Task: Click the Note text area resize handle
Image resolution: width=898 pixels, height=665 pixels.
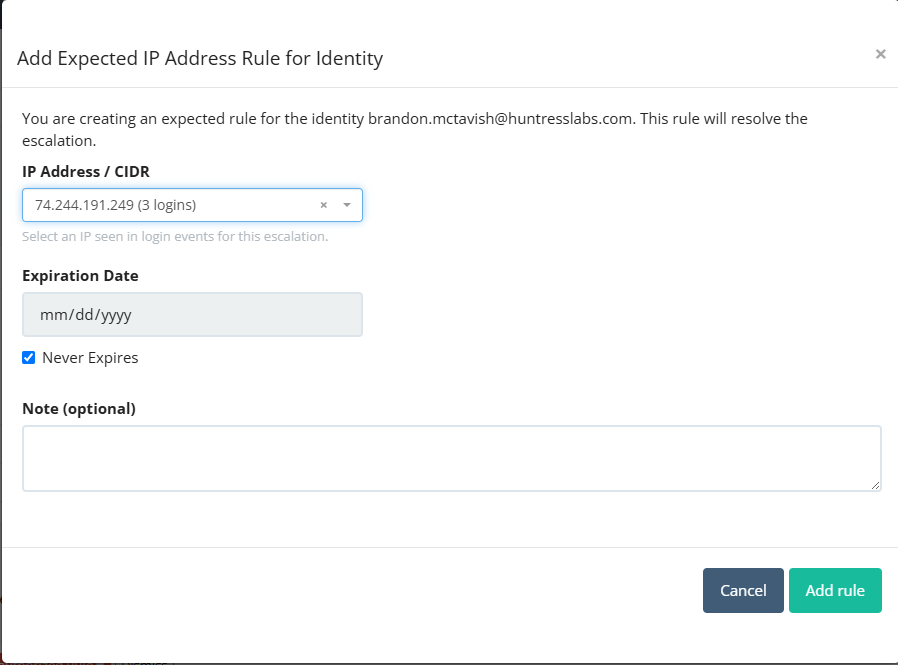Action: [875, 485]
